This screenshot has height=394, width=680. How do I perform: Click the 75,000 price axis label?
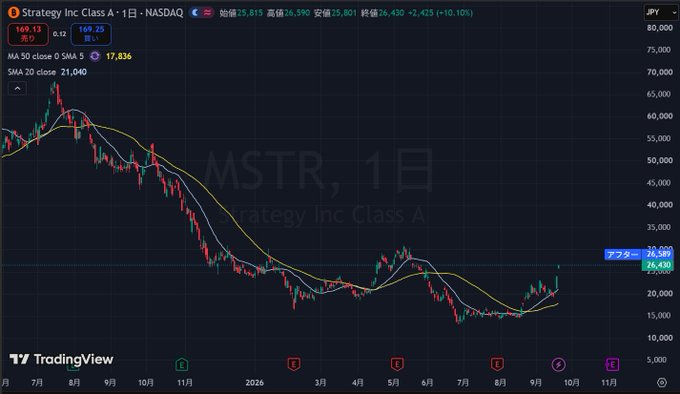[660, 50]
